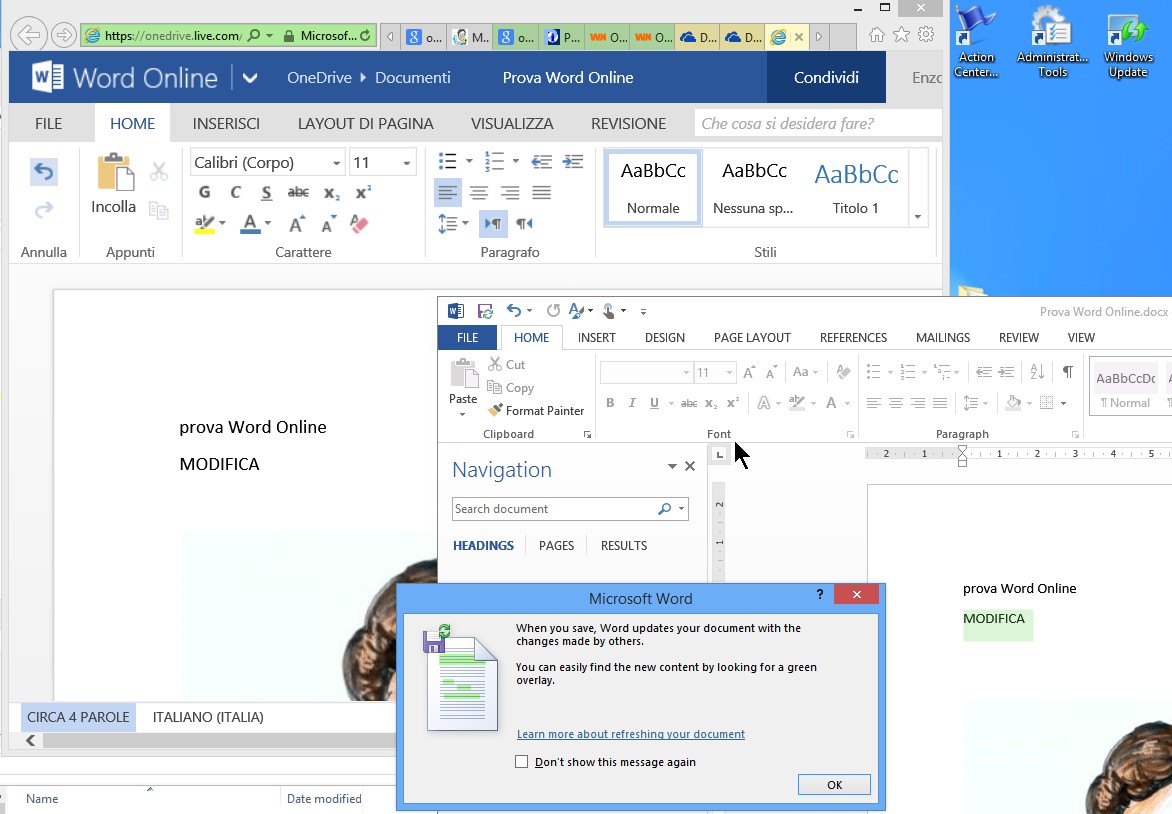
Task: Expand the Stili styles gallery arrow
Action: point(917,217)
